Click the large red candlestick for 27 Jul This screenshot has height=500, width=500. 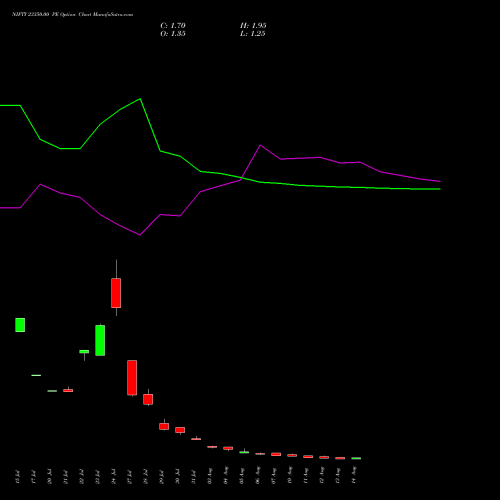132,378
